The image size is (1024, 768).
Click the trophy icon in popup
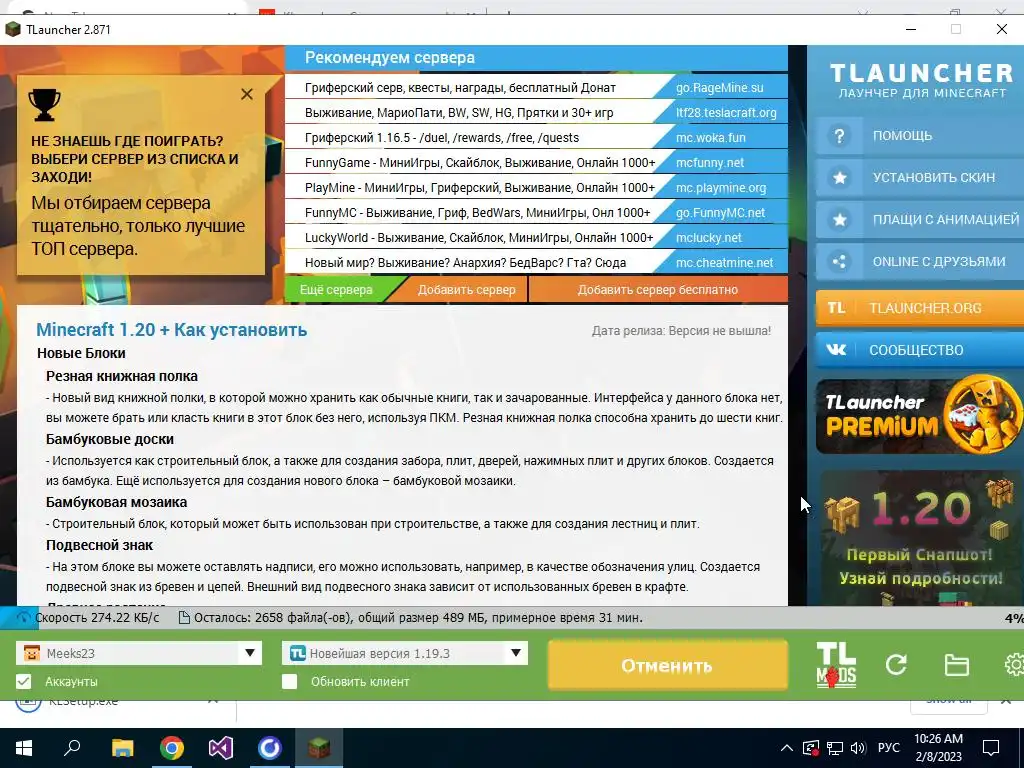click(44, 104)
